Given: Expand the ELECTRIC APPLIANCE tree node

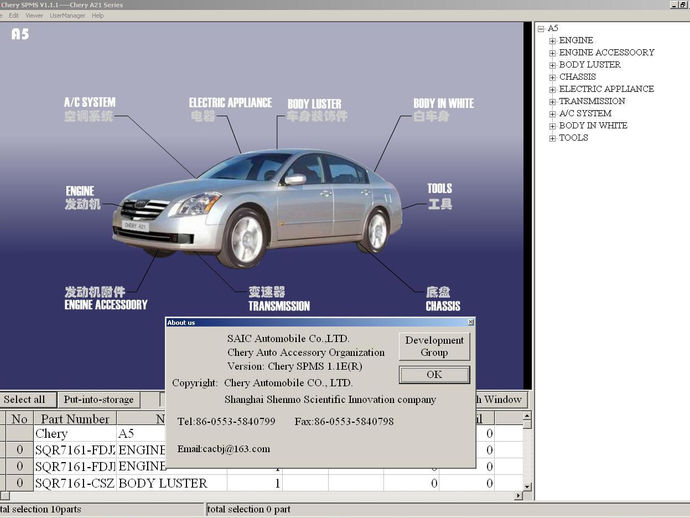Looking at the screenshot, I should (x=552, y=90).
